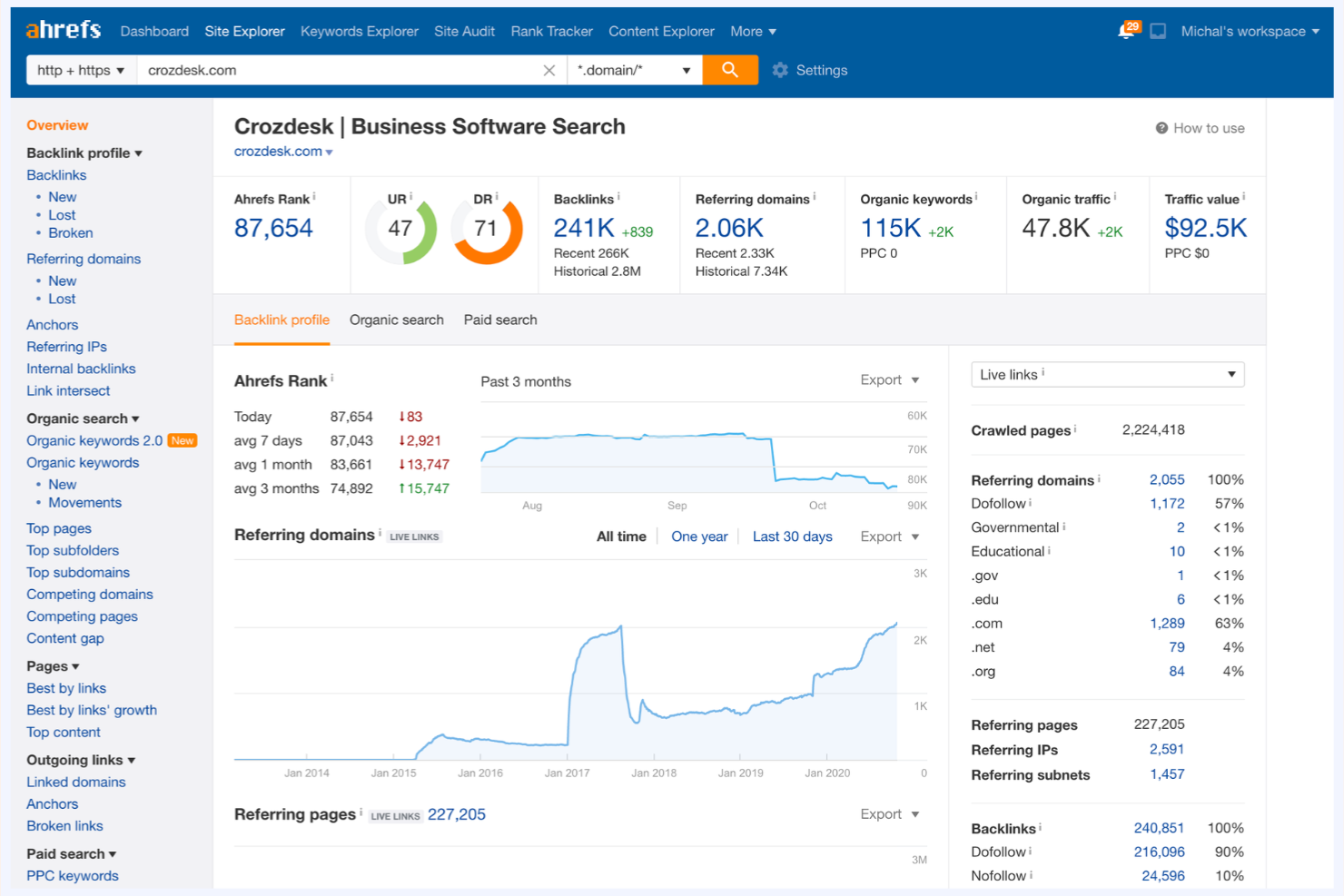
Task: Click the tutorials screen icon near notifications
Action: [1158, 30]
